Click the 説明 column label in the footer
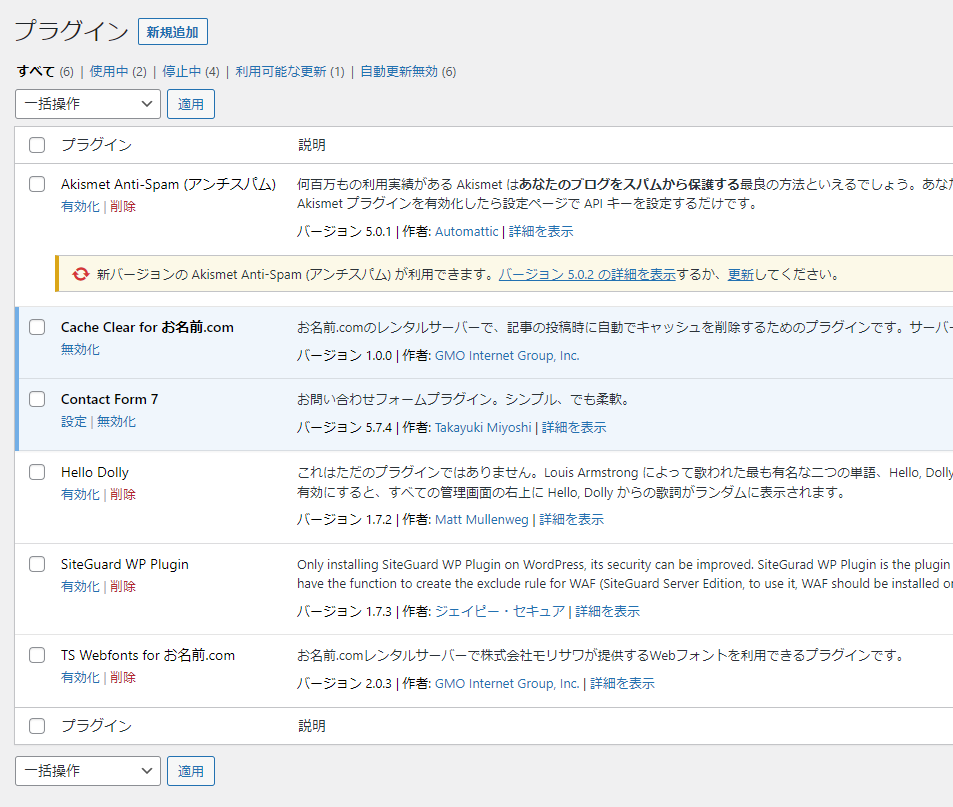Image resolution: width=953 pixels, height=807 pixels. [312, 726]
